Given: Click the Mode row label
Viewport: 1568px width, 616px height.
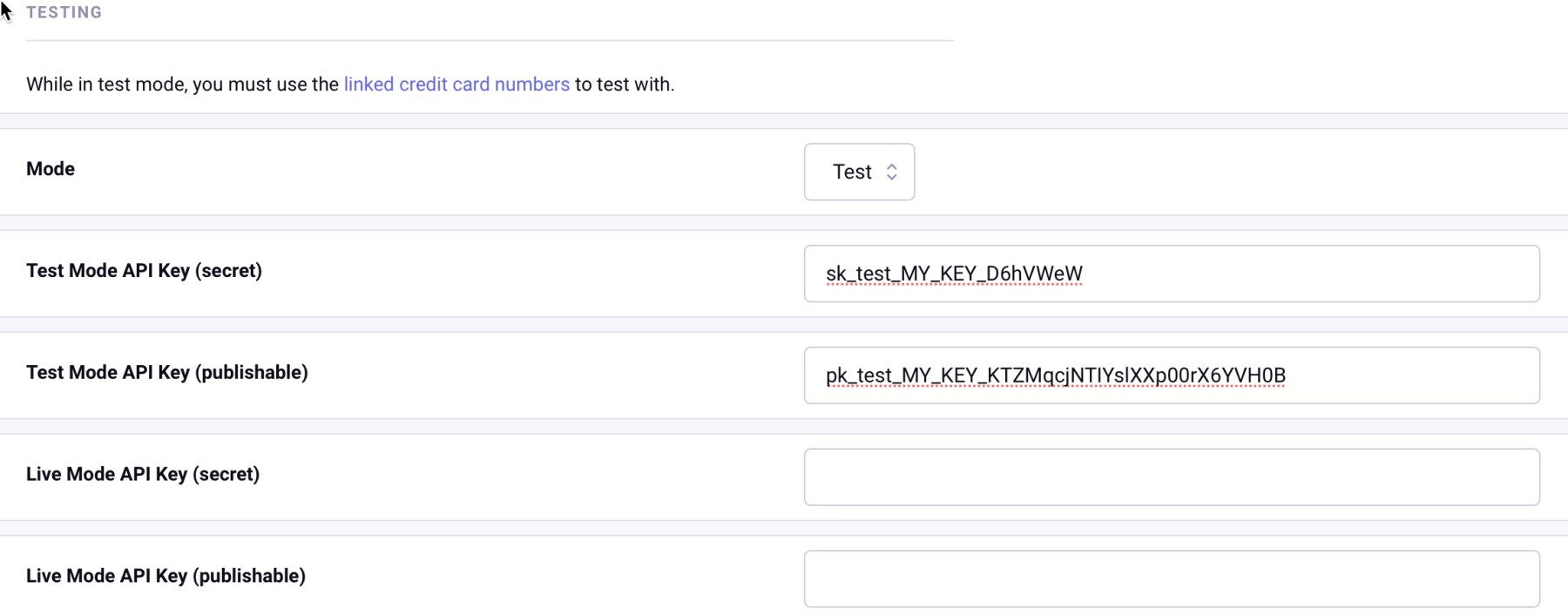Looking at the screenshot, I should pos(50,169).
